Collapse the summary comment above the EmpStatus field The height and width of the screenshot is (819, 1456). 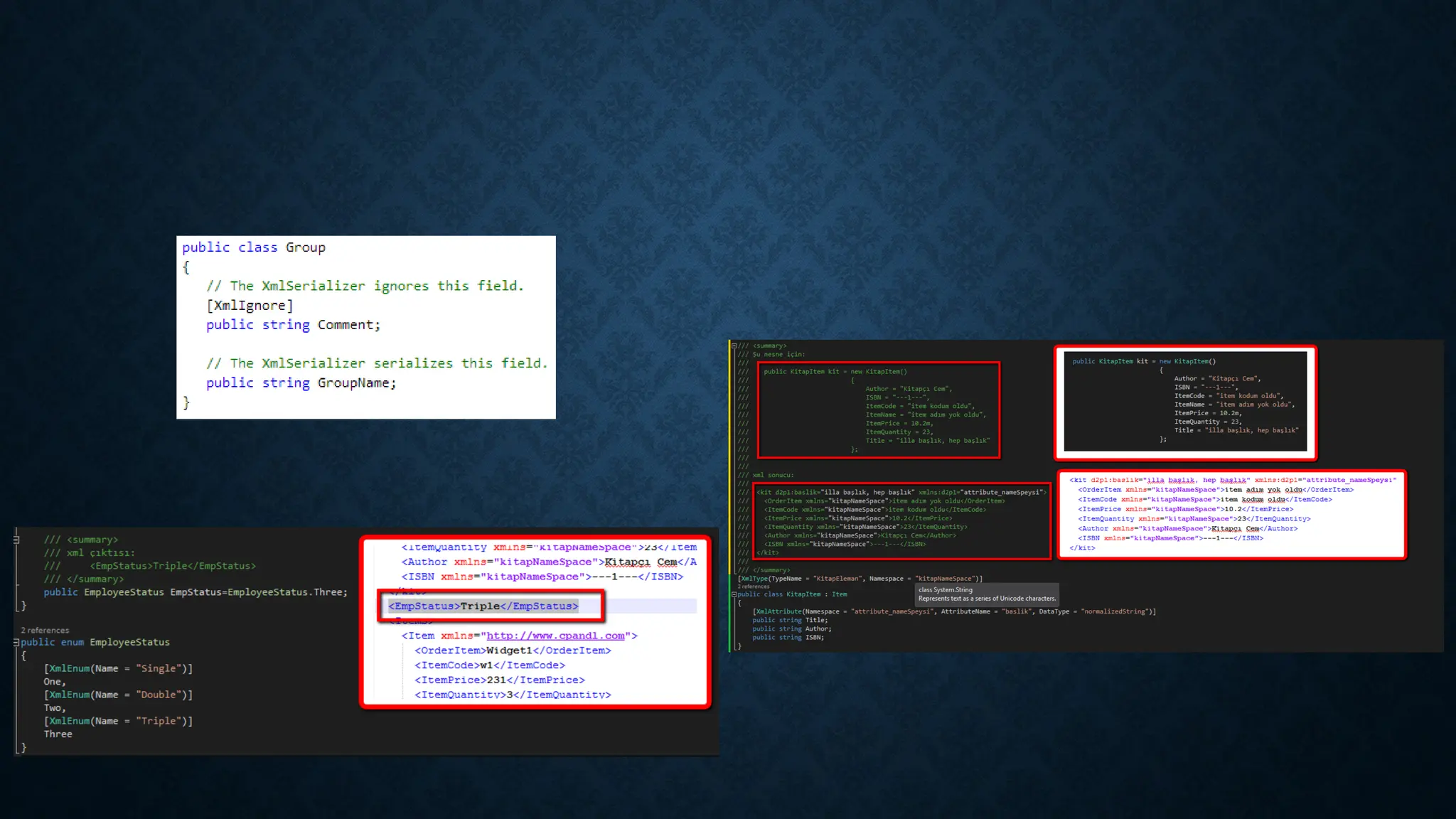[16, 540]
